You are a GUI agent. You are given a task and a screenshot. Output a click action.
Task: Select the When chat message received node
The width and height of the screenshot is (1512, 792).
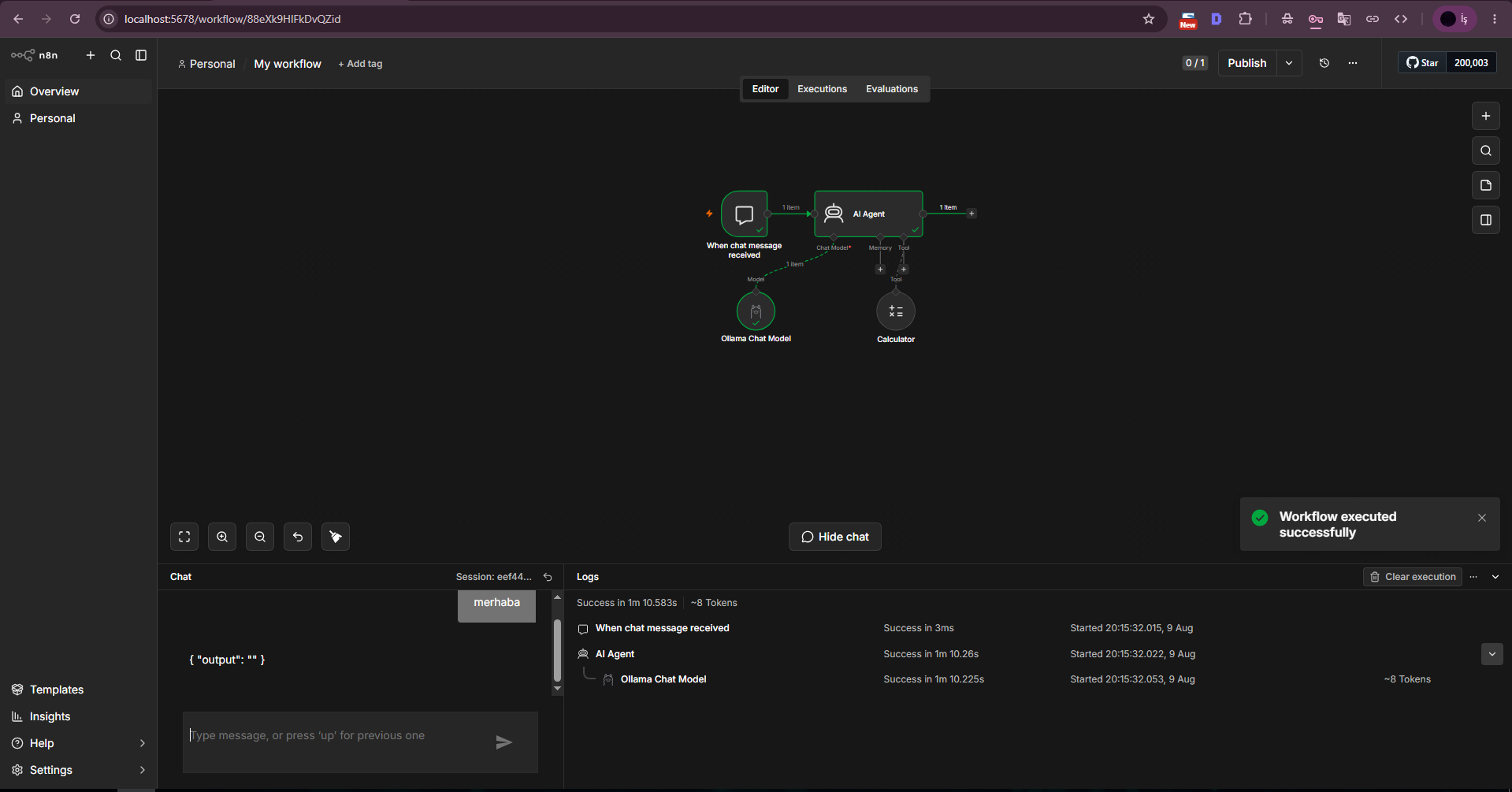point(744,214)
